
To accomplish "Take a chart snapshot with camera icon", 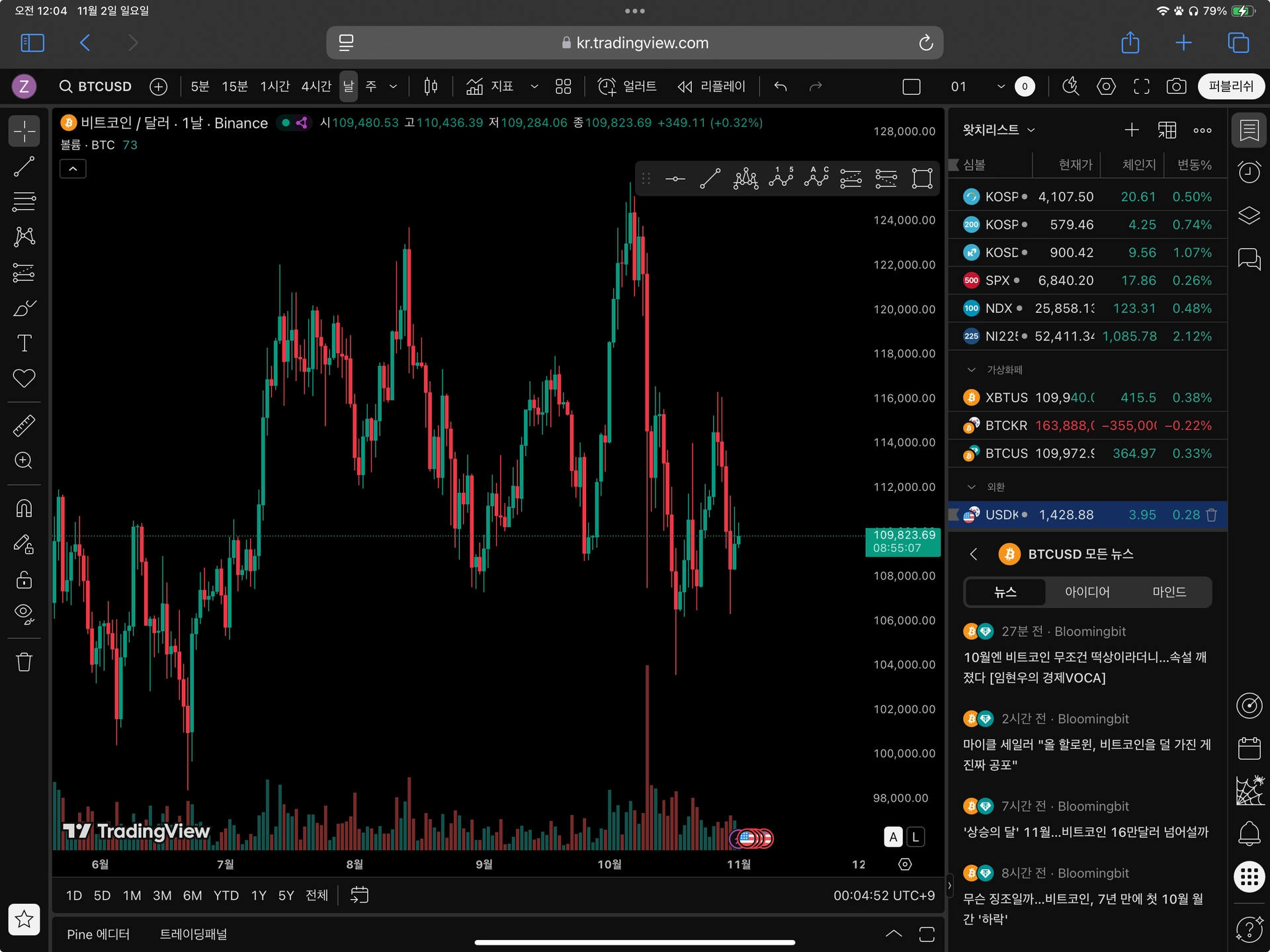I will pos(1176,87).
